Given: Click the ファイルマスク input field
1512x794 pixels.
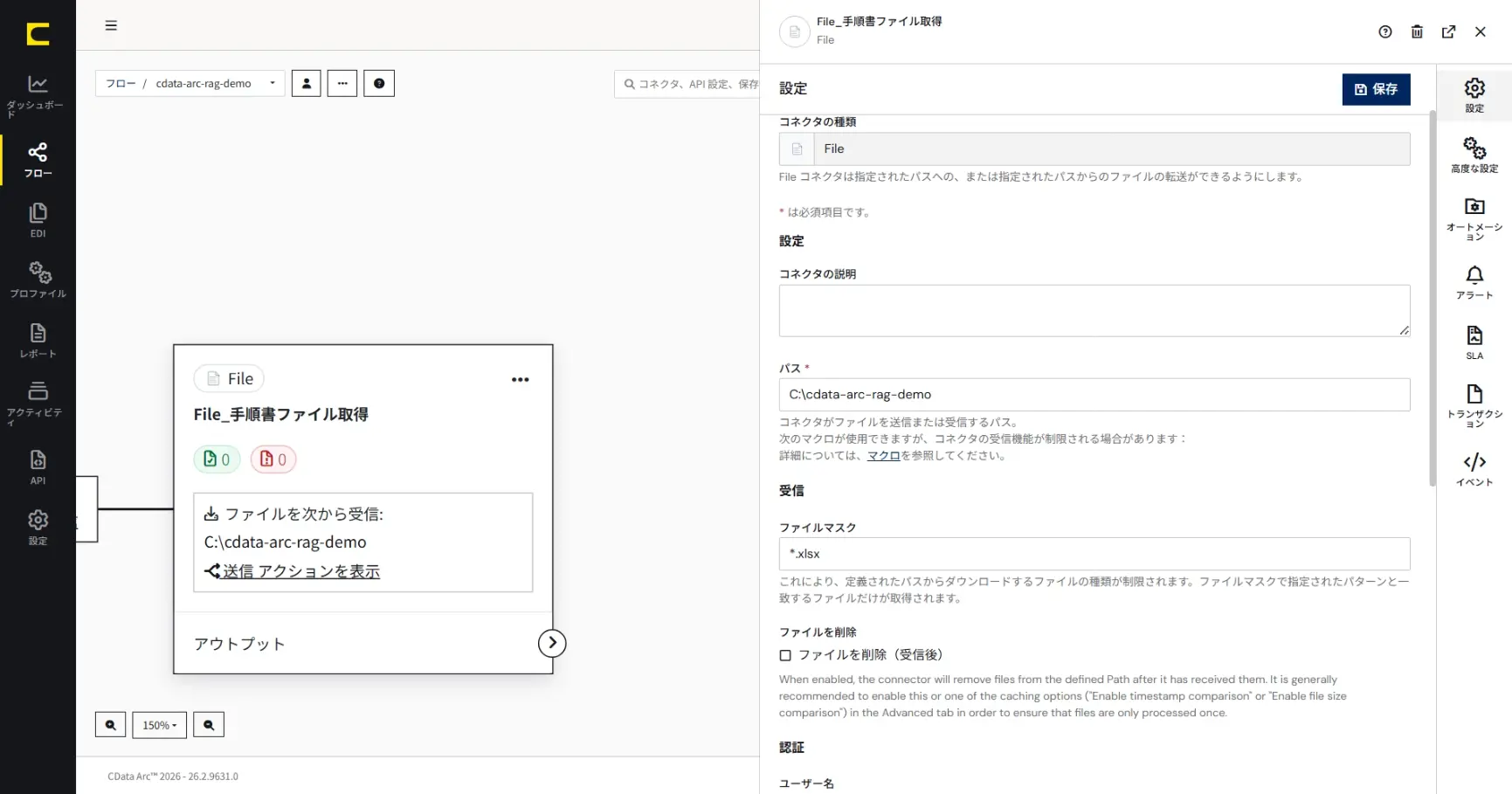Looking at the screenshot, I should tap(1094, 554).
